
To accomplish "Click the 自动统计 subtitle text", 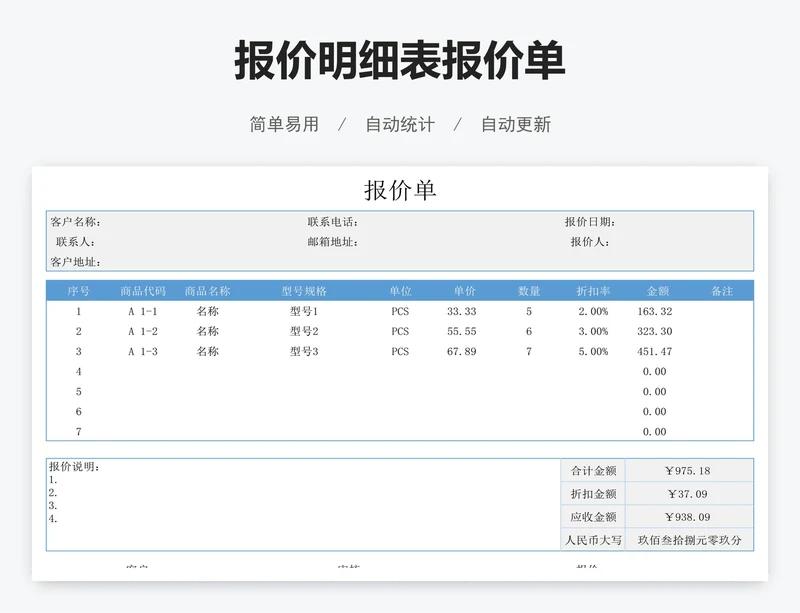I will [x=400, y=125].
